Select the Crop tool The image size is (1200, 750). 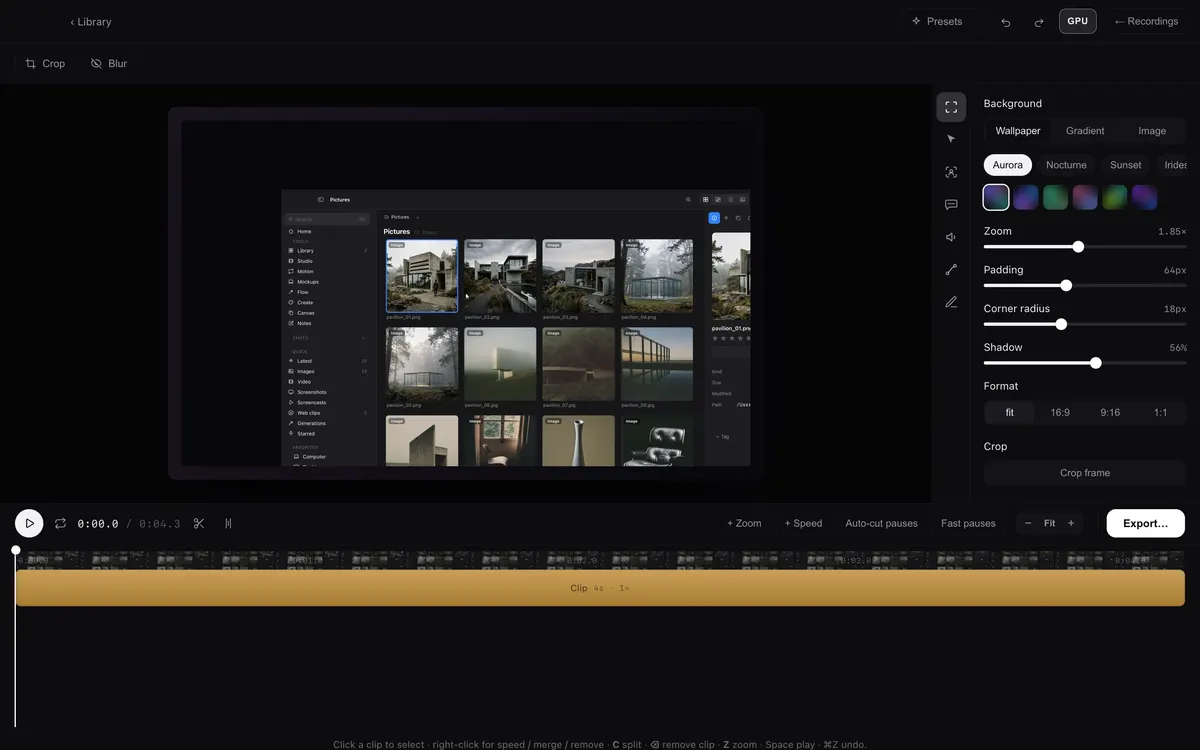(45, 63)
